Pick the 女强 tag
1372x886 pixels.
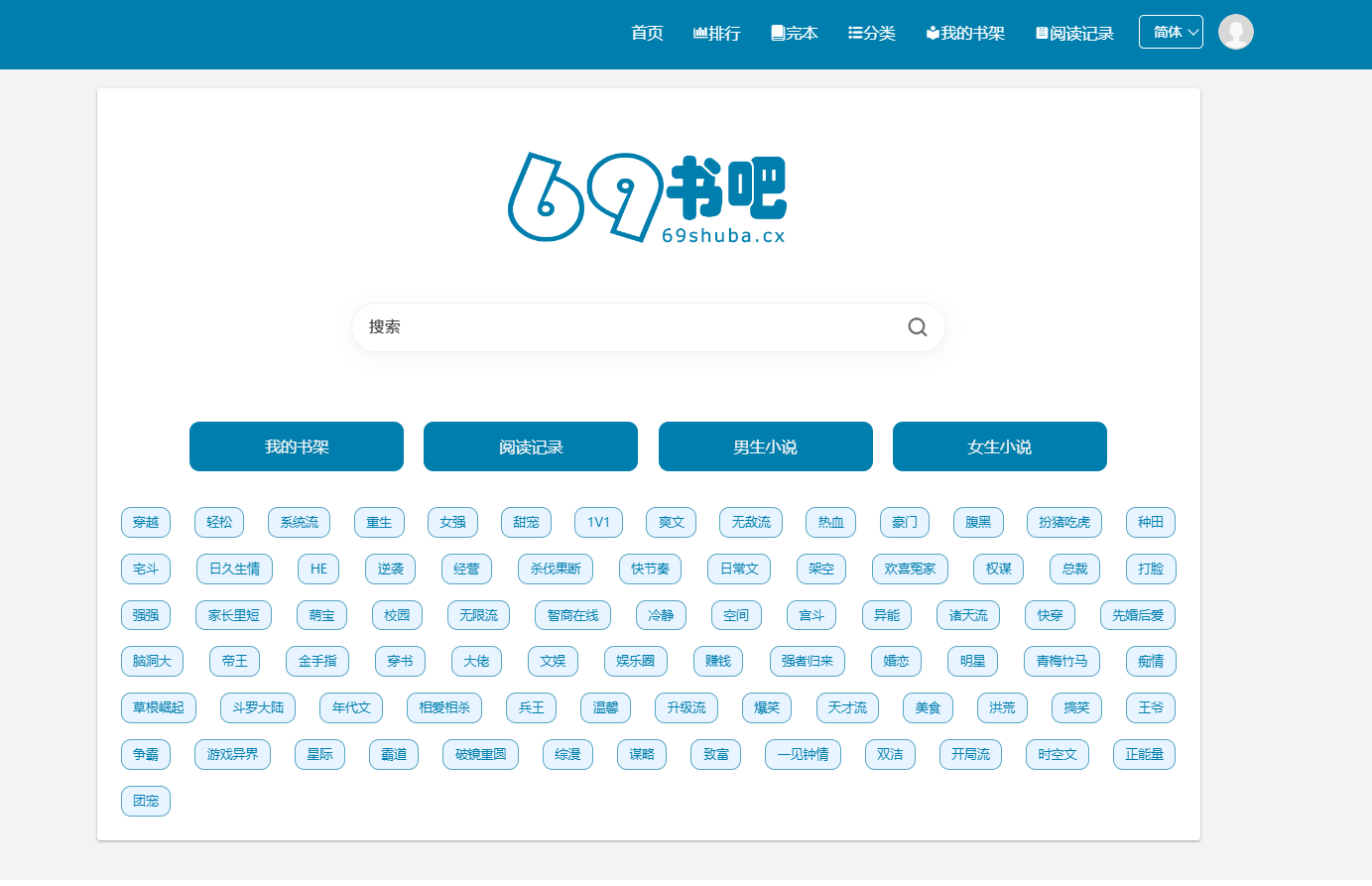coord(452,522)
